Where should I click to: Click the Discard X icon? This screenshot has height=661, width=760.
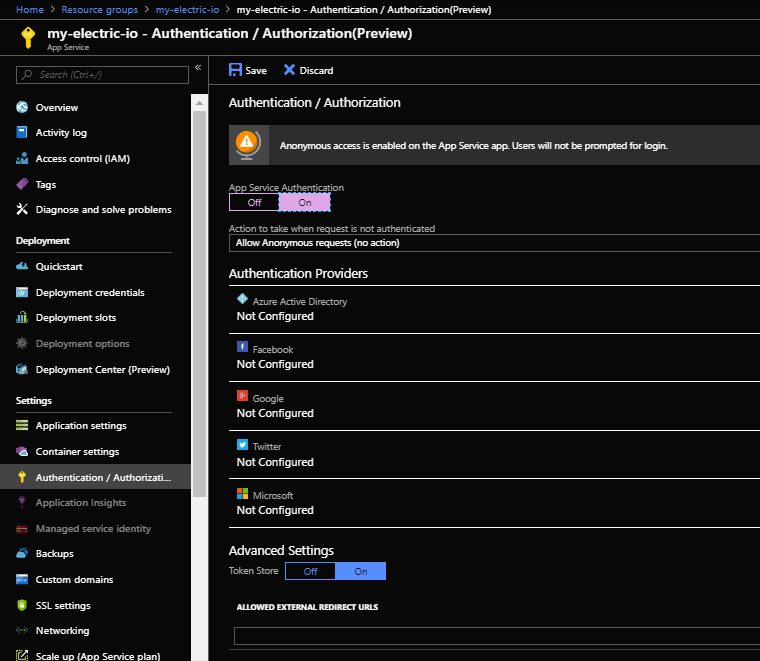[x=289, y=70]
